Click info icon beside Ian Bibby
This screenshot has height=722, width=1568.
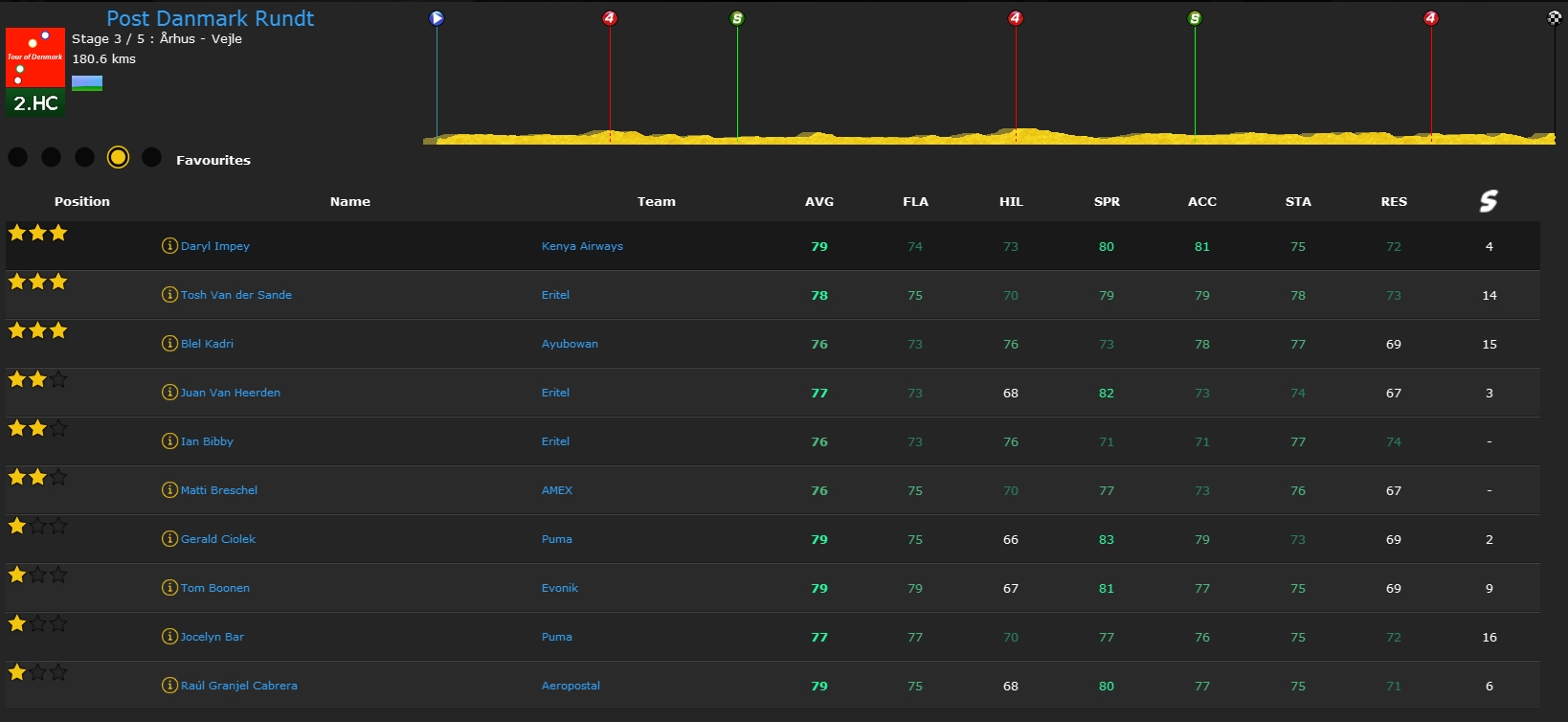coord(169,441)
